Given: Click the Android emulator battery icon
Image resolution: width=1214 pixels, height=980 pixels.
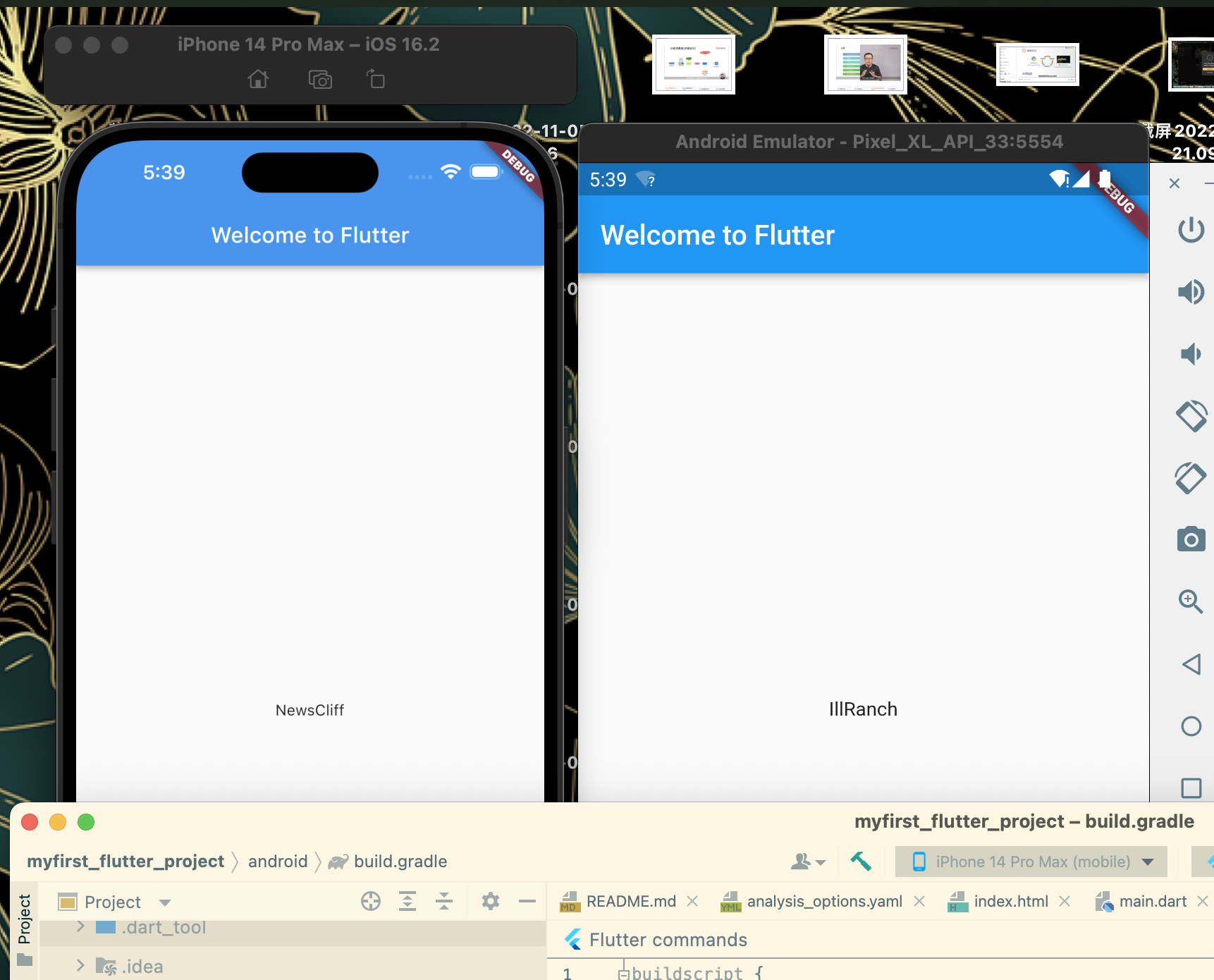Looking at the screenshot, I should (1105, 179).
